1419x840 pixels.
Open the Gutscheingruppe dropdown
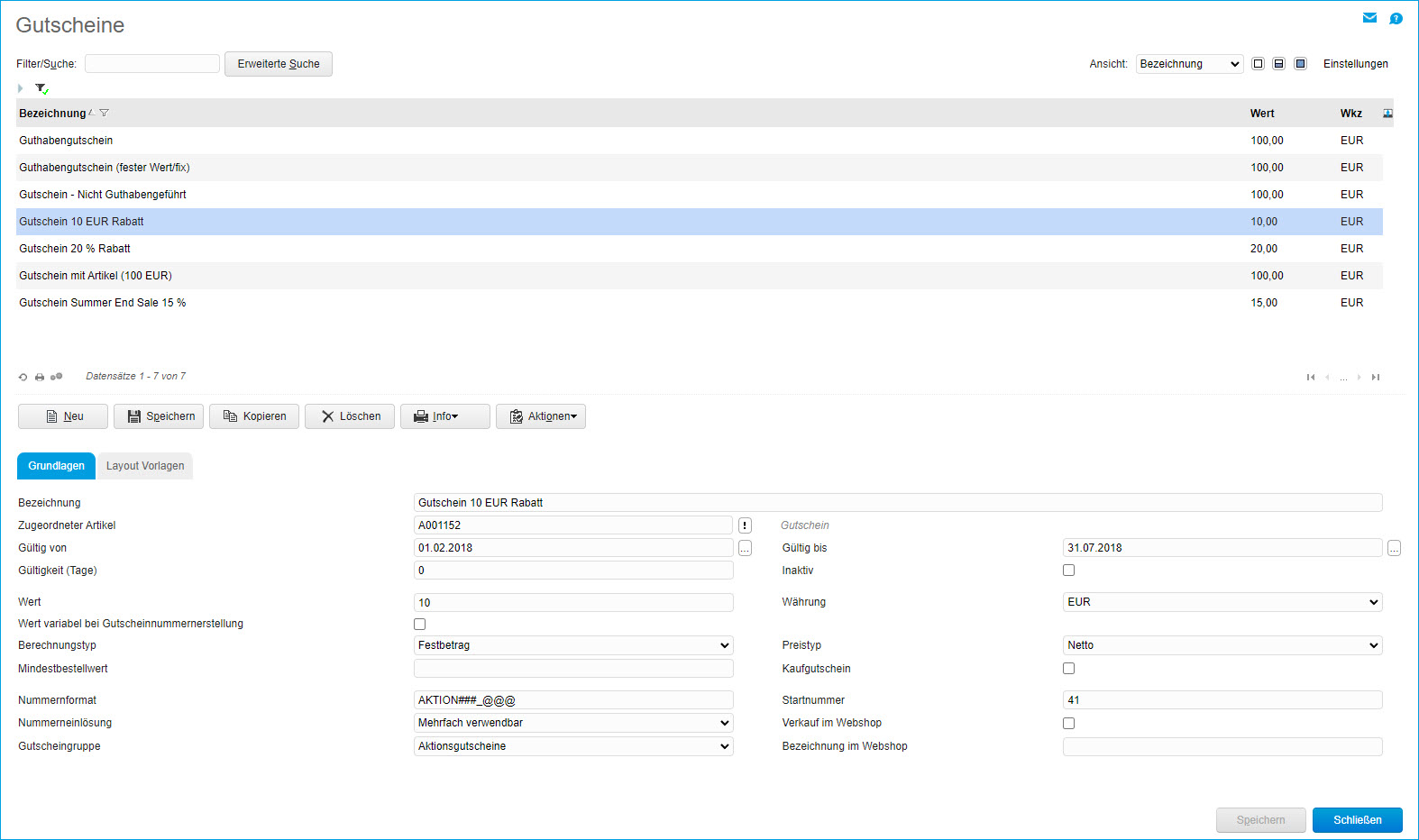(573, 746)
